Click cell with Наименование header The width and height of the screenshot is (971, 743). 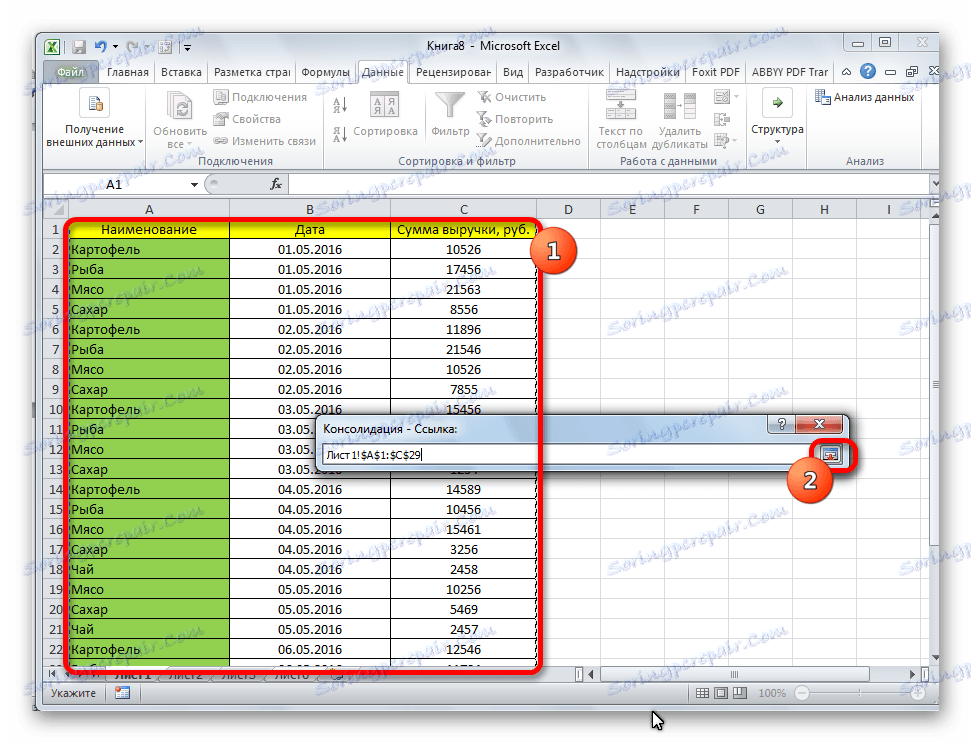click(149, 230)
